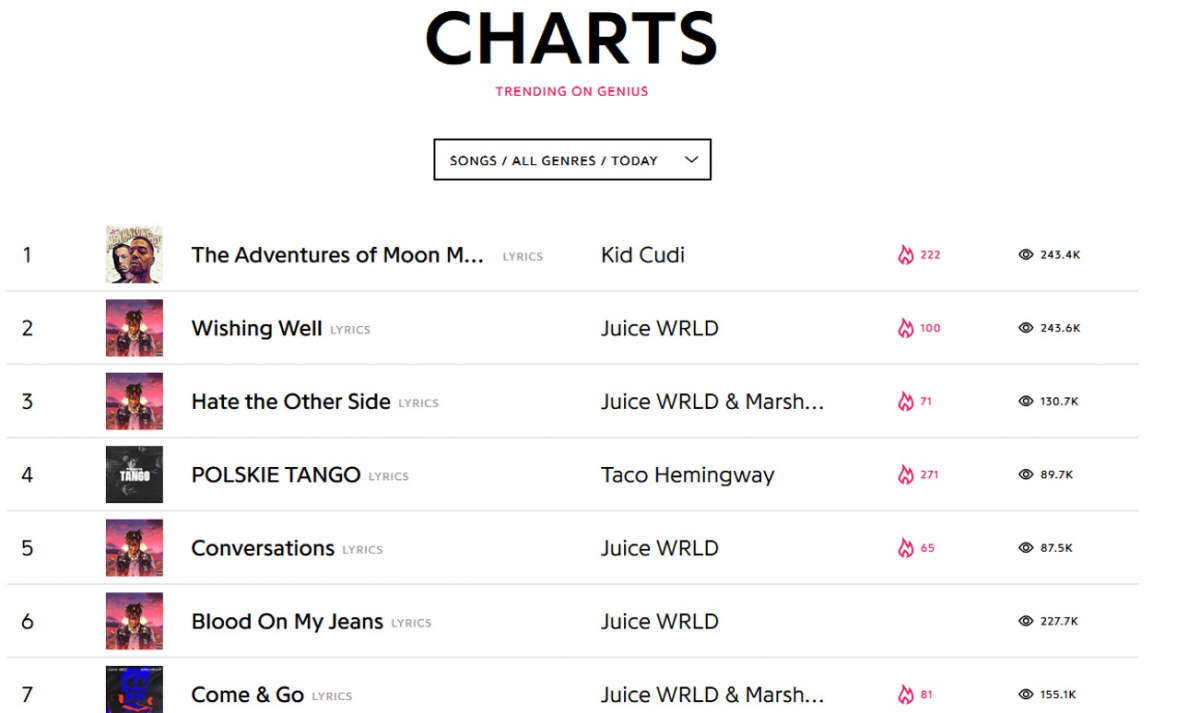Open The Adventures of Moon Man song lyrics
This screenshot has height=713, width=1200.
pos(337,255)
